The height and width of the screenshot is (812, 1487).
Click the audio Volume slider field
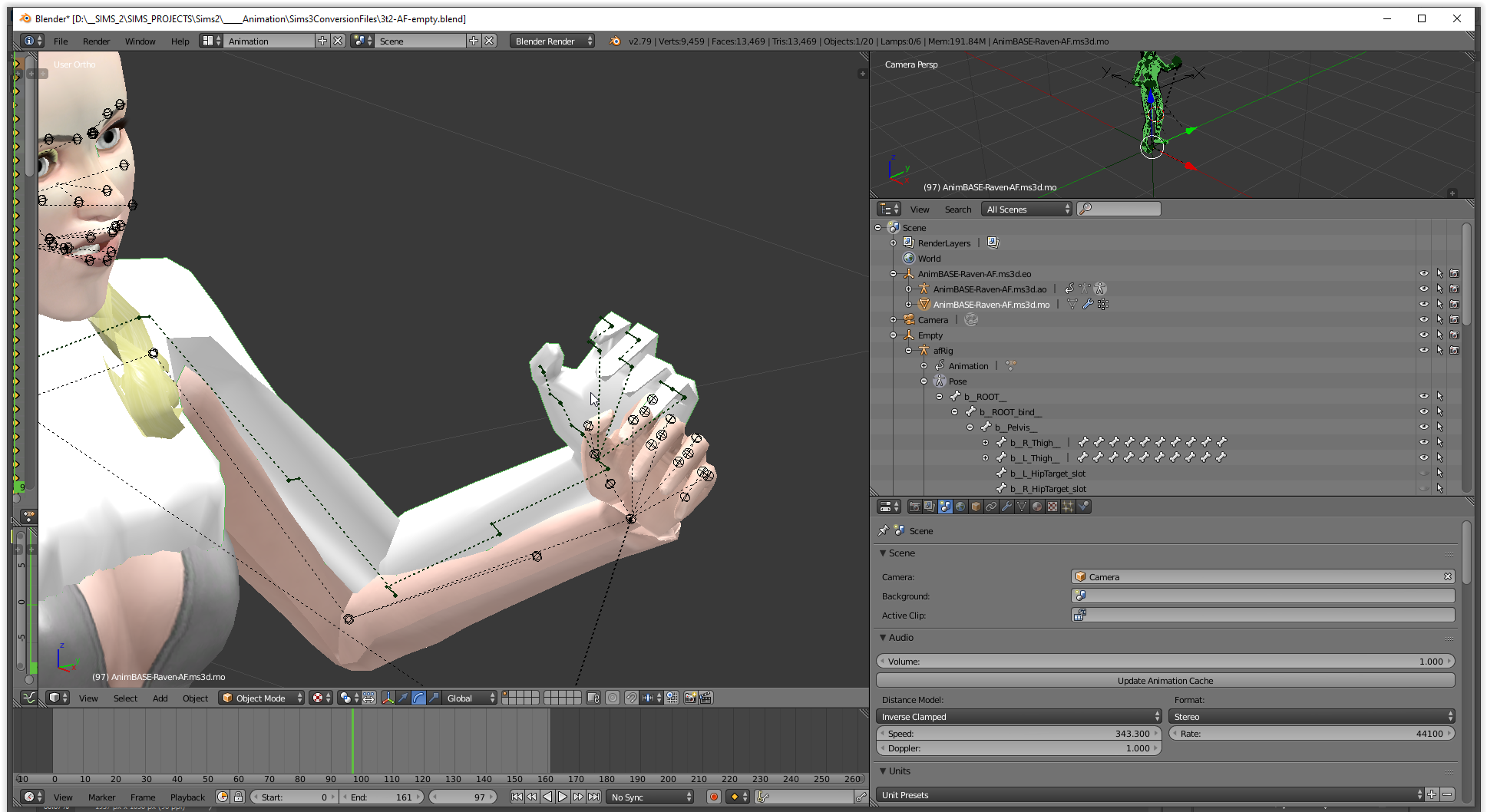click(x=1165, y=662)
